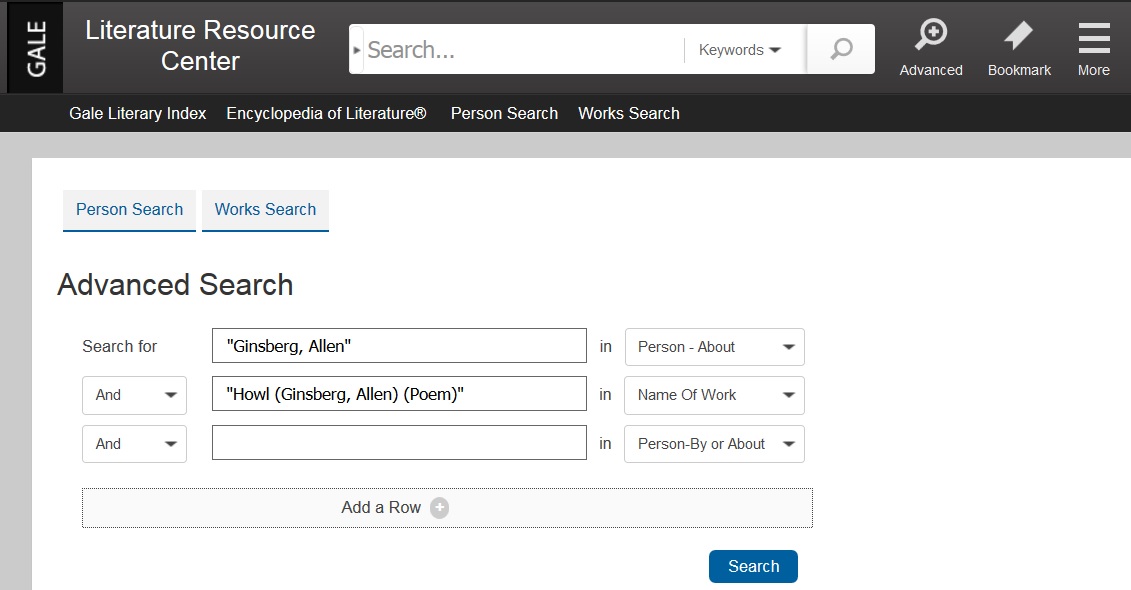Viewport: 1131px width, 590px height.
Task: Open the Person - About field dropdown
Action: click(x=714, y=347)
